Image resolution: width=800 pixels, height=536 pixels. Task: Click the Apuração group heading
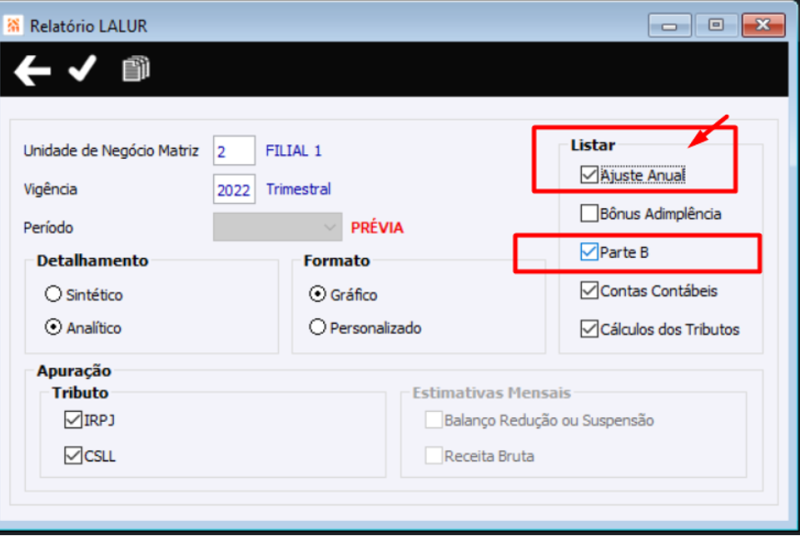(74, 371)
